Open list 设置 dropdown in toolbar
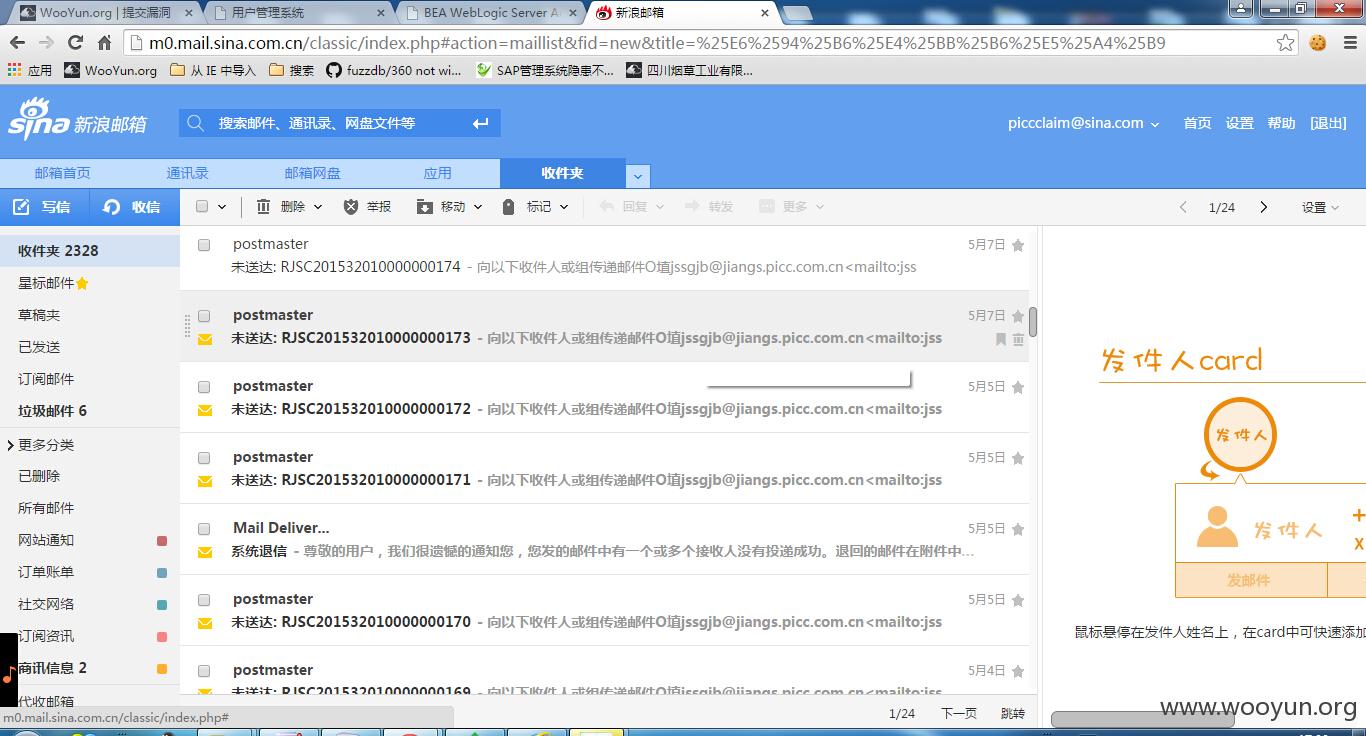 click(1320, 207)
